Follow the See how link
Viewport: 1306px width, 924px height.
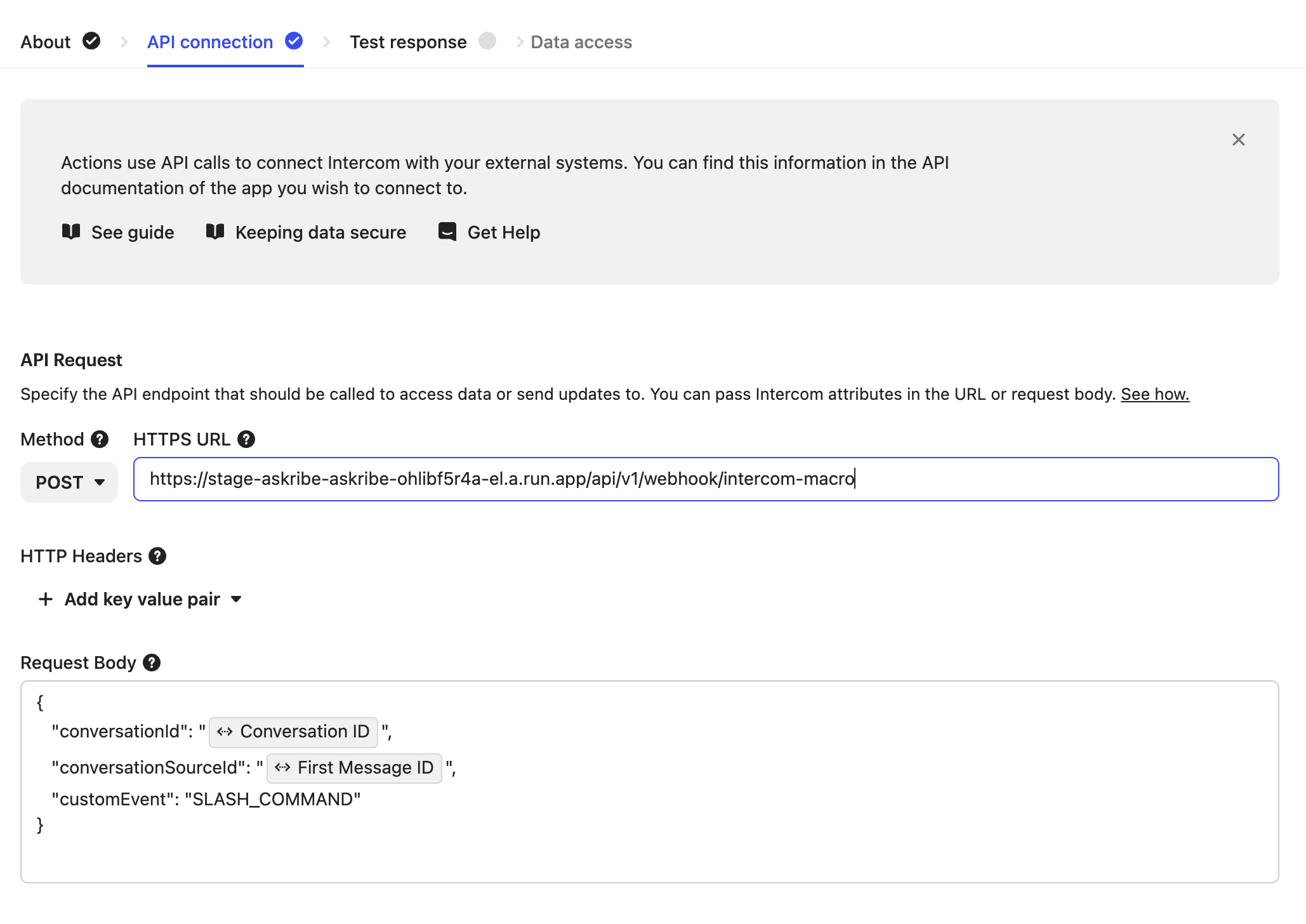[x=1154, y=394]
